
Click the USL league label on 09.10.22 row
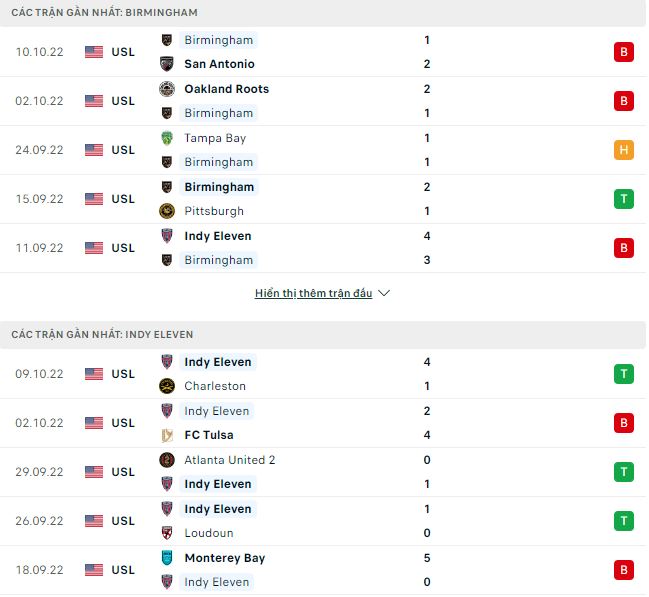(x=123, y=374)
